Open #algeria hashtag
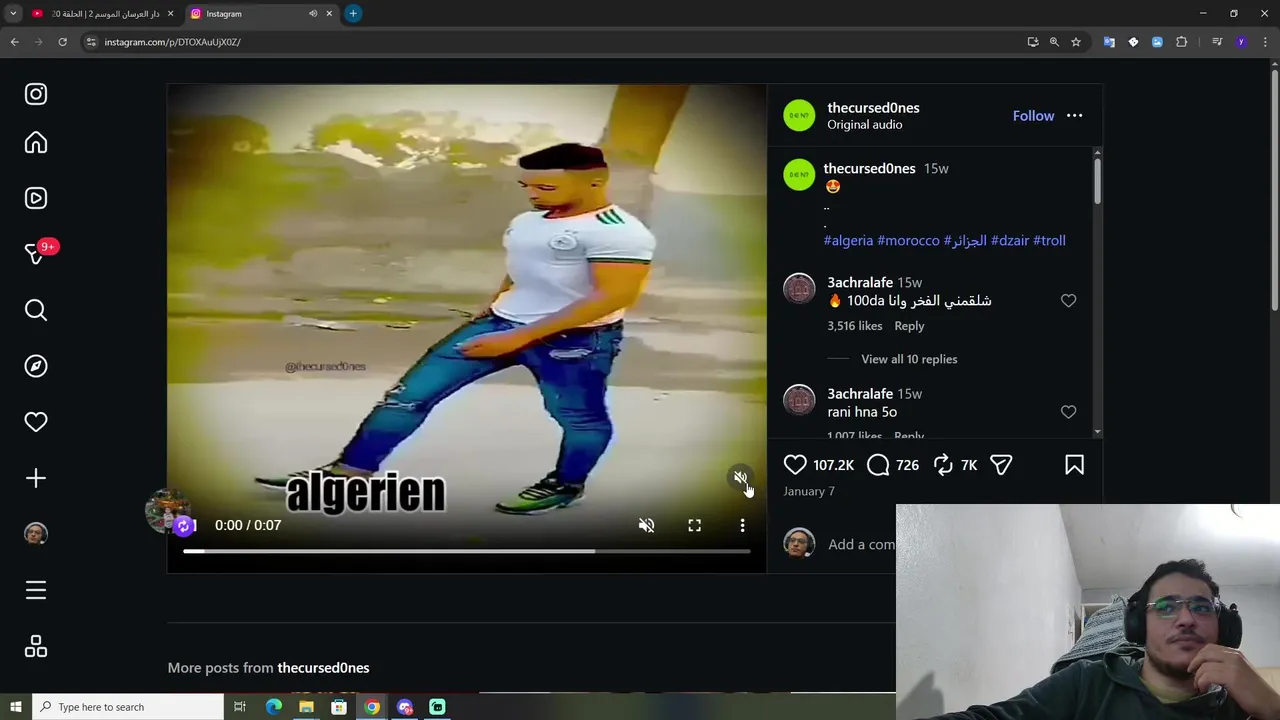1280x720 pixels. point(848,241)
